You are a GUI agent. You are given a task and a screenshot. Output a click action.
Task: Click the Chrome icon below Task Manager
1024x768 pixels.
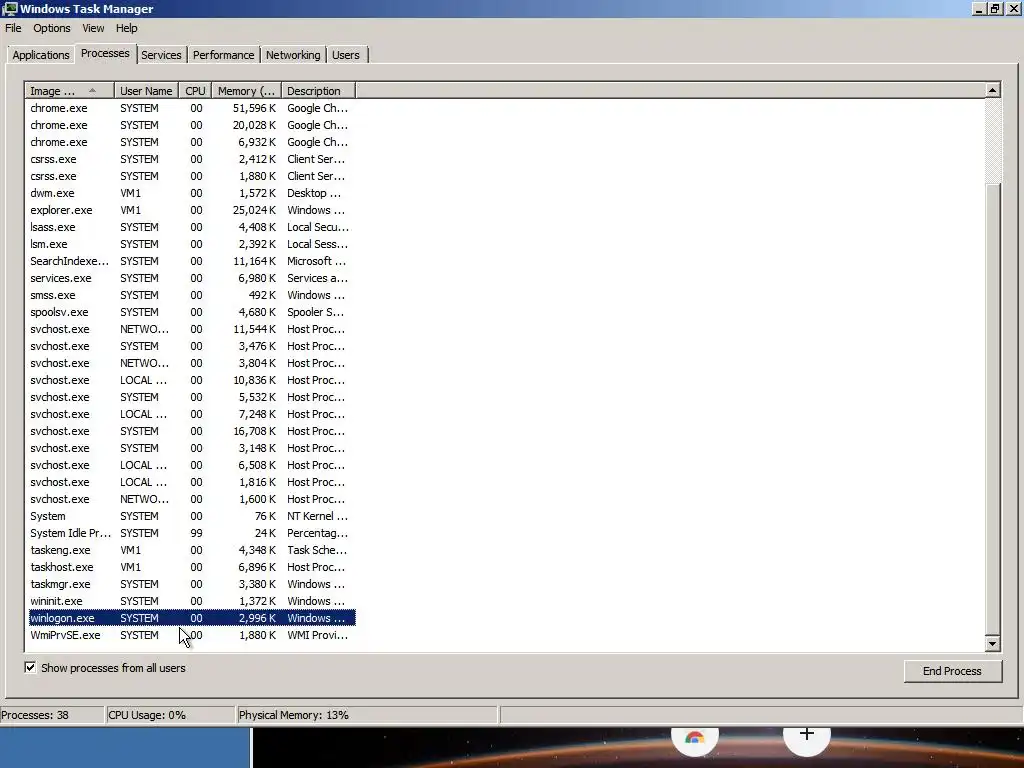pyautogui.click(x=694, y=739)
